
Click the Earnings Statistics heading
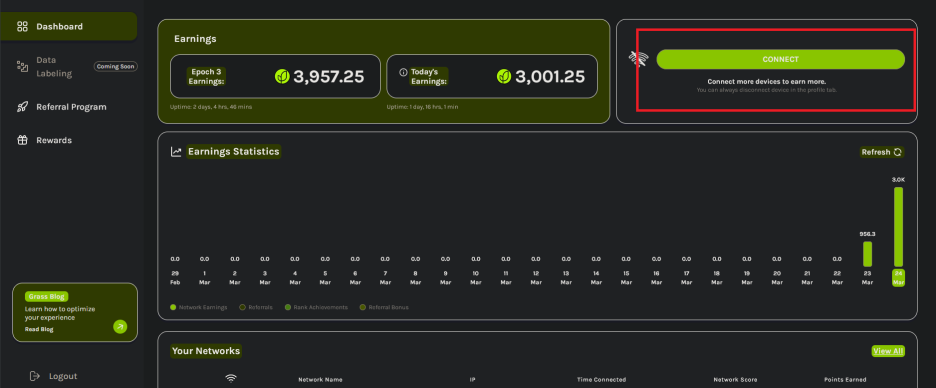click(233, 152)
